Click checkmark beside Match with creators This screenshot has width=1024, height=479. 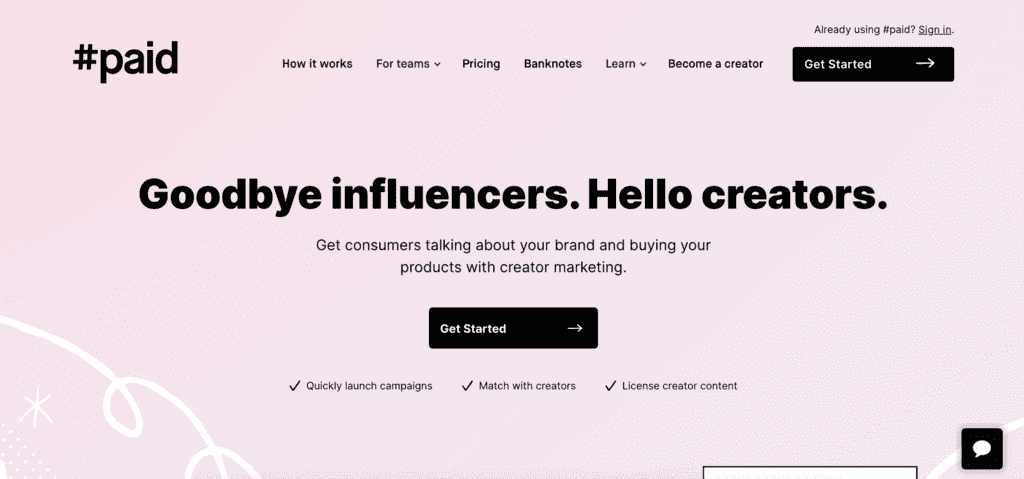467,386
